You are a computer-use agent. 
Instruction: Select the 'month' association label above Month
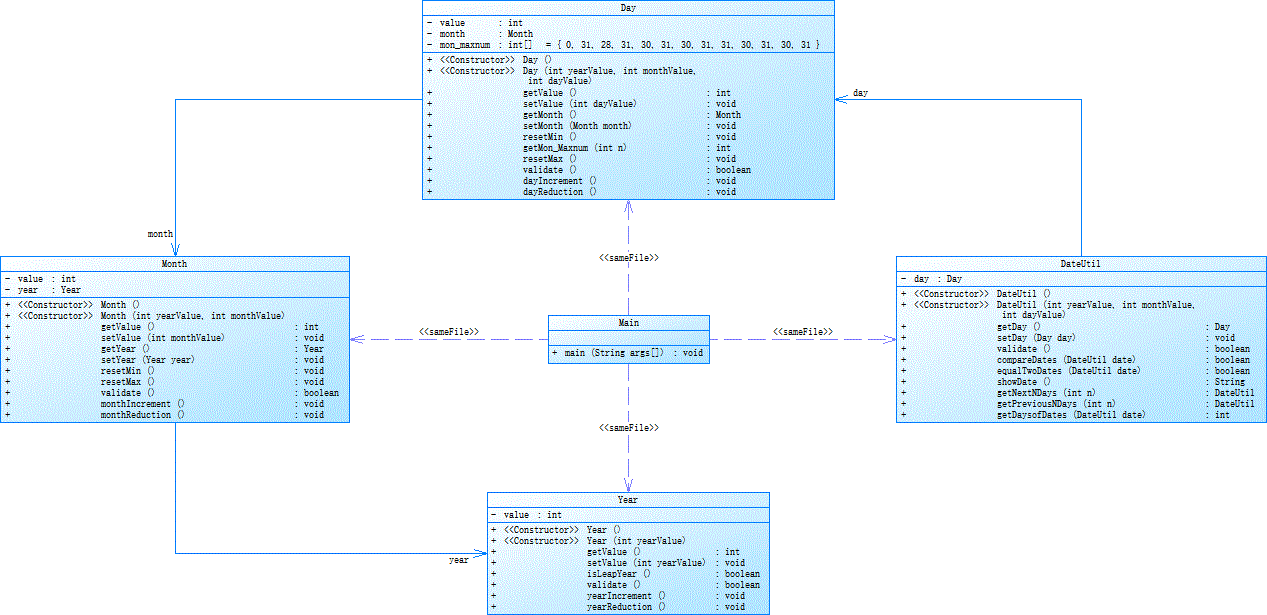[160, 234]
